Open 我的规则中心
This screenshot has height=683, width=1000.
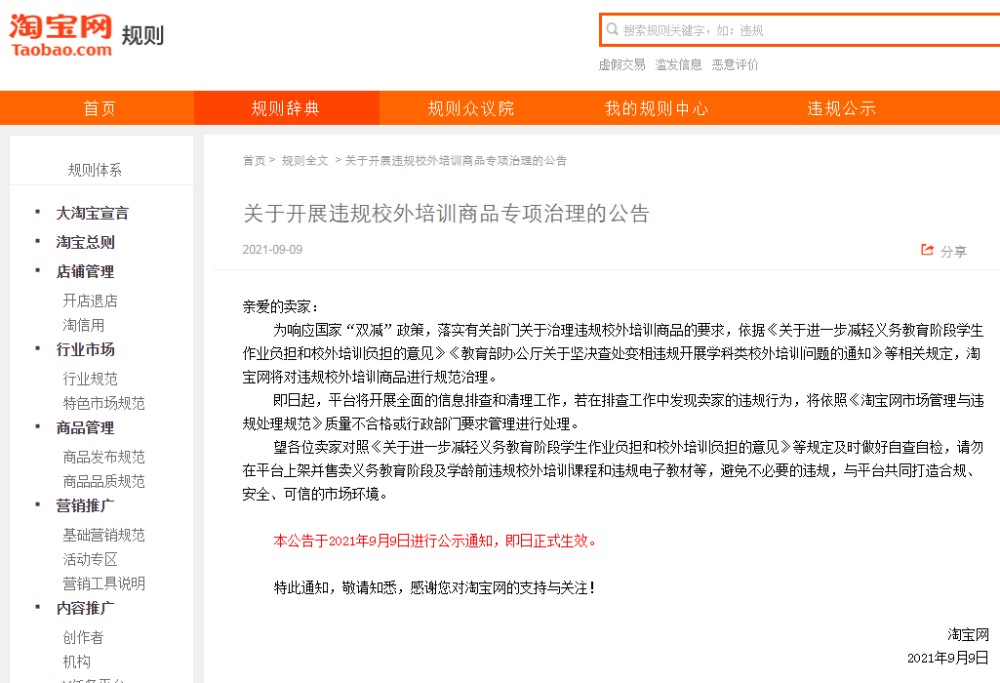pos(655,107)
